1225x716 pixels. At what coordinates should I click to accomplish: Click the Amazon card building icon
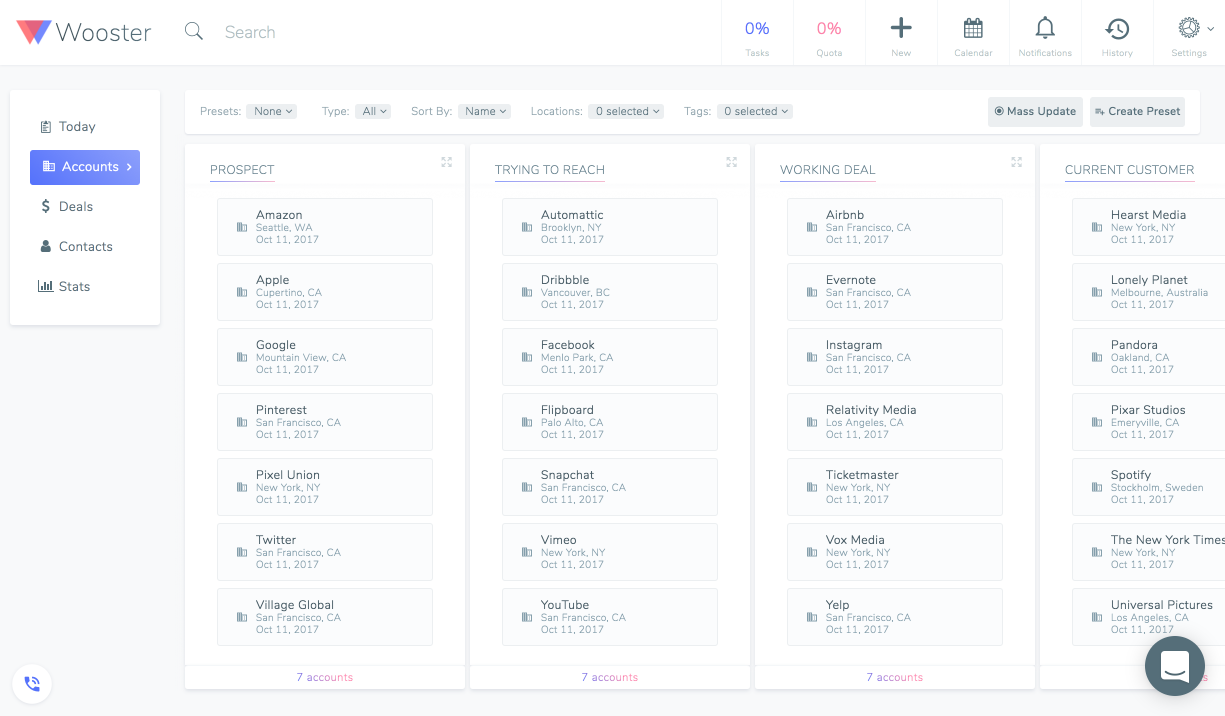(x=241, y=227)
